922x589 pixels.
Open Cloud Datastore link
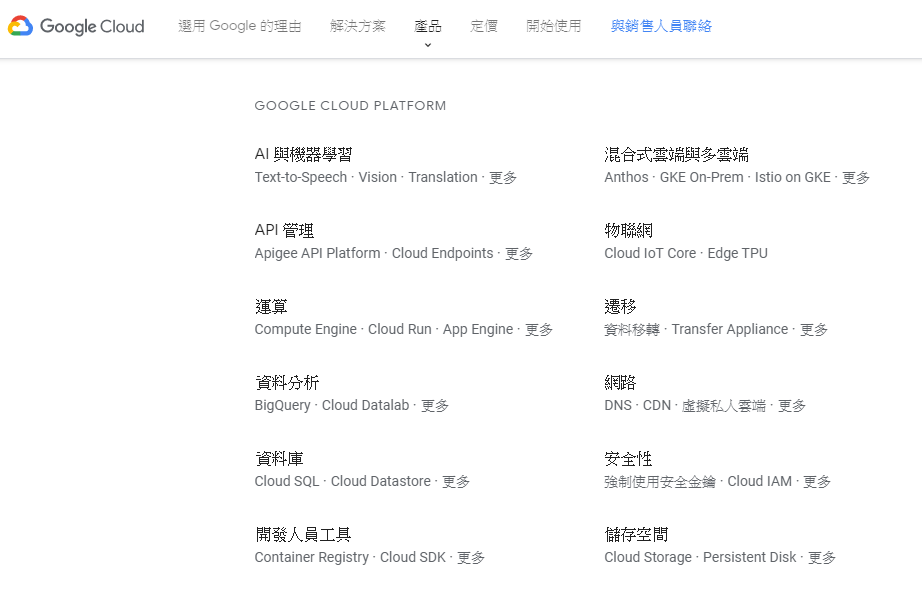pos(380,481)
